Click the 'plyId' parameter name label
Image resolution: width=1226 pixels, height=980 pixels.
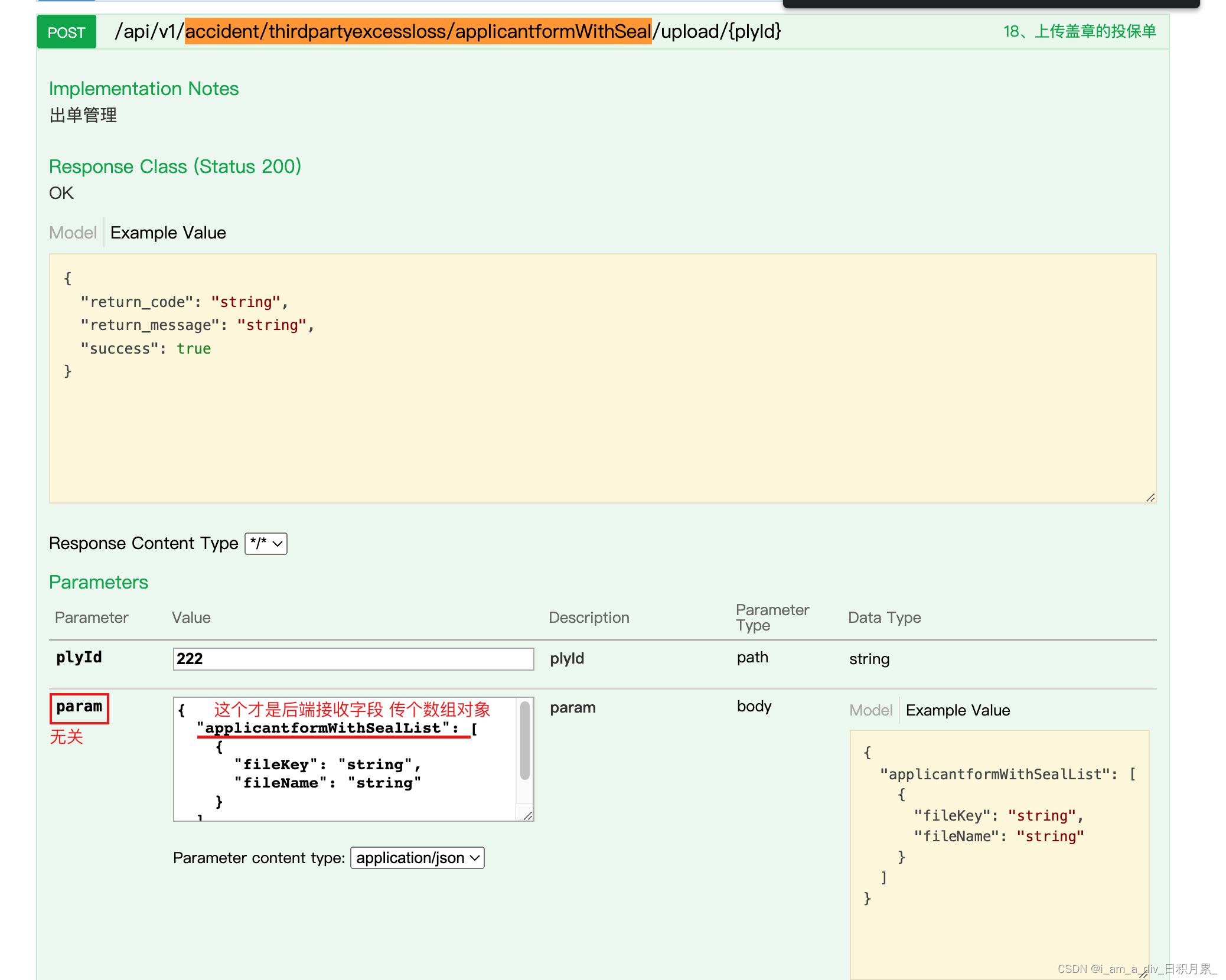(x=79, y=658)
